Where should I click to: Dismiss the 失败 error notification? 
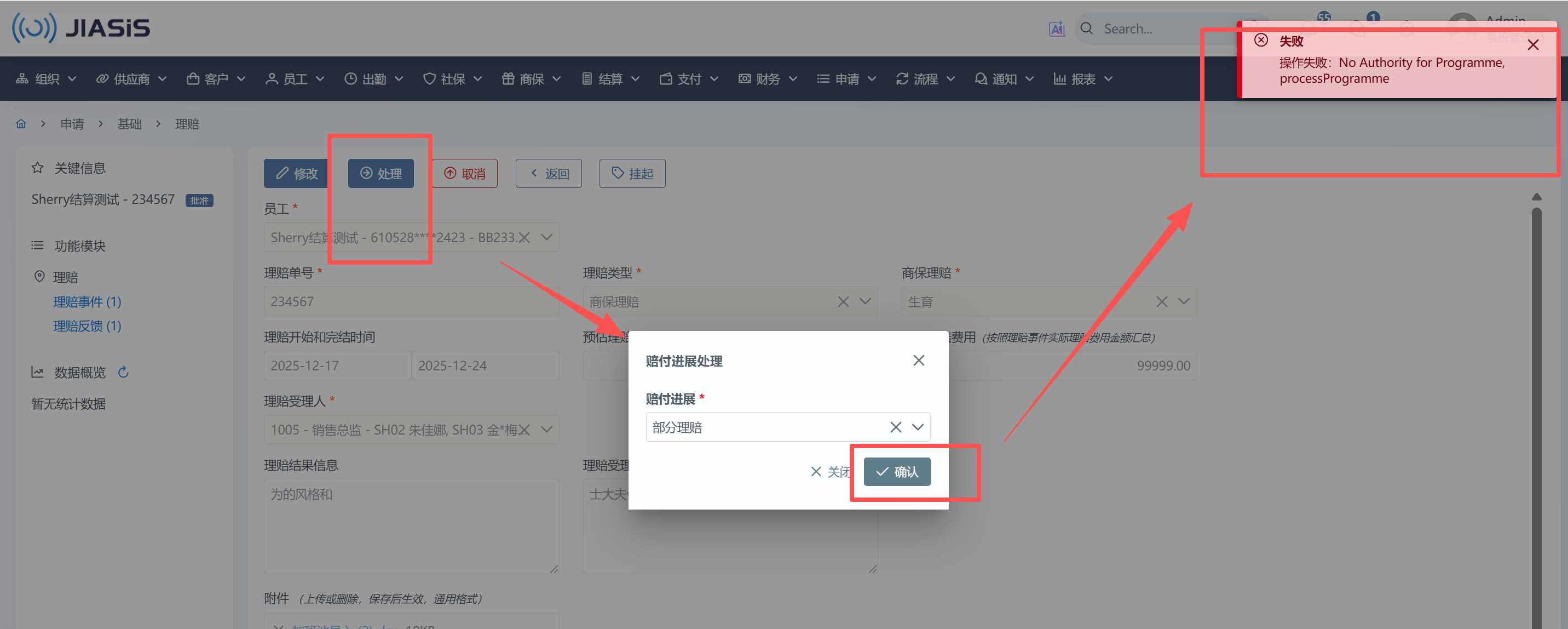tap(1533, 45)
